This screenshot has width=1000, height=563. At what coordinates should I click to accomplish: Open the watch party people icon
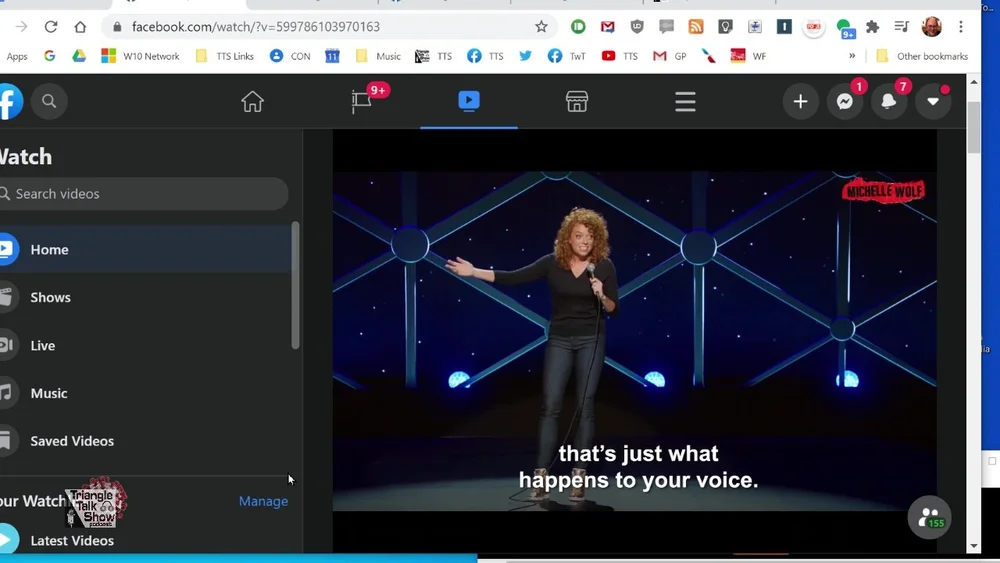[x=929, y=517]
